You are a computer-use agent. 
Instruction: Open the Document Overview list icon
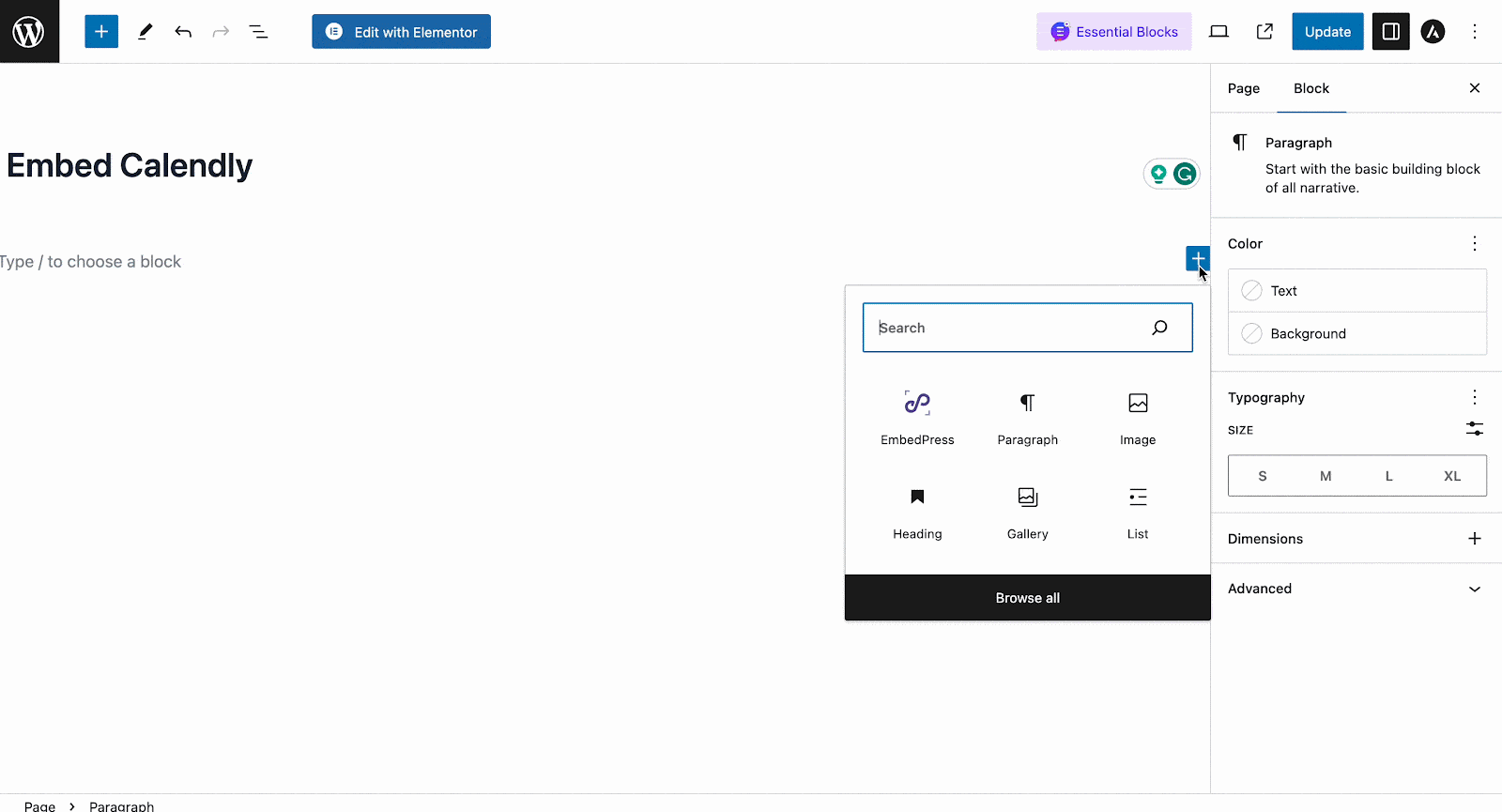pos(258,31)
